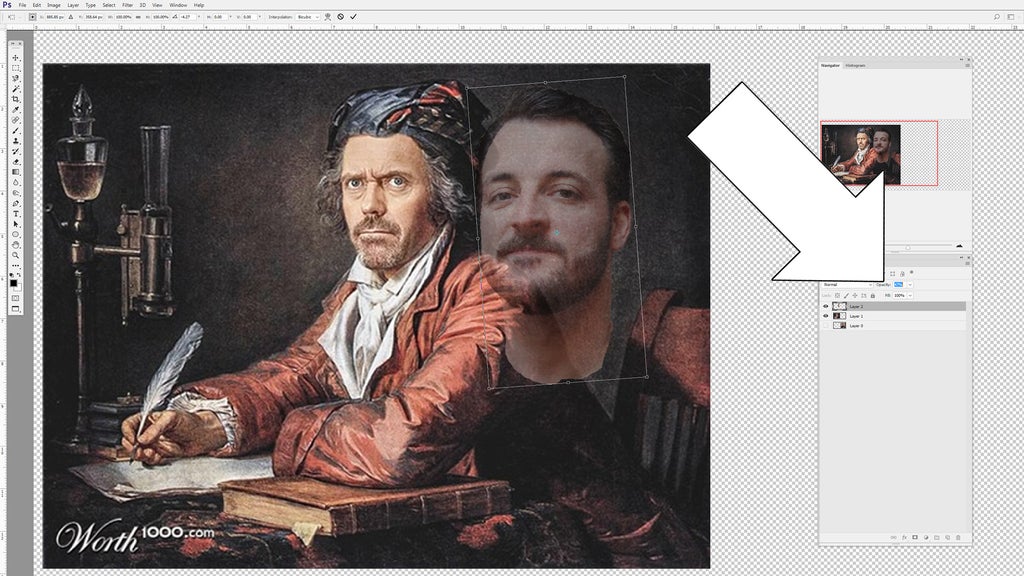The width and height of the screenshot is (1024, 576).
Task: Select the Type tool
Action: coord(16,214)
